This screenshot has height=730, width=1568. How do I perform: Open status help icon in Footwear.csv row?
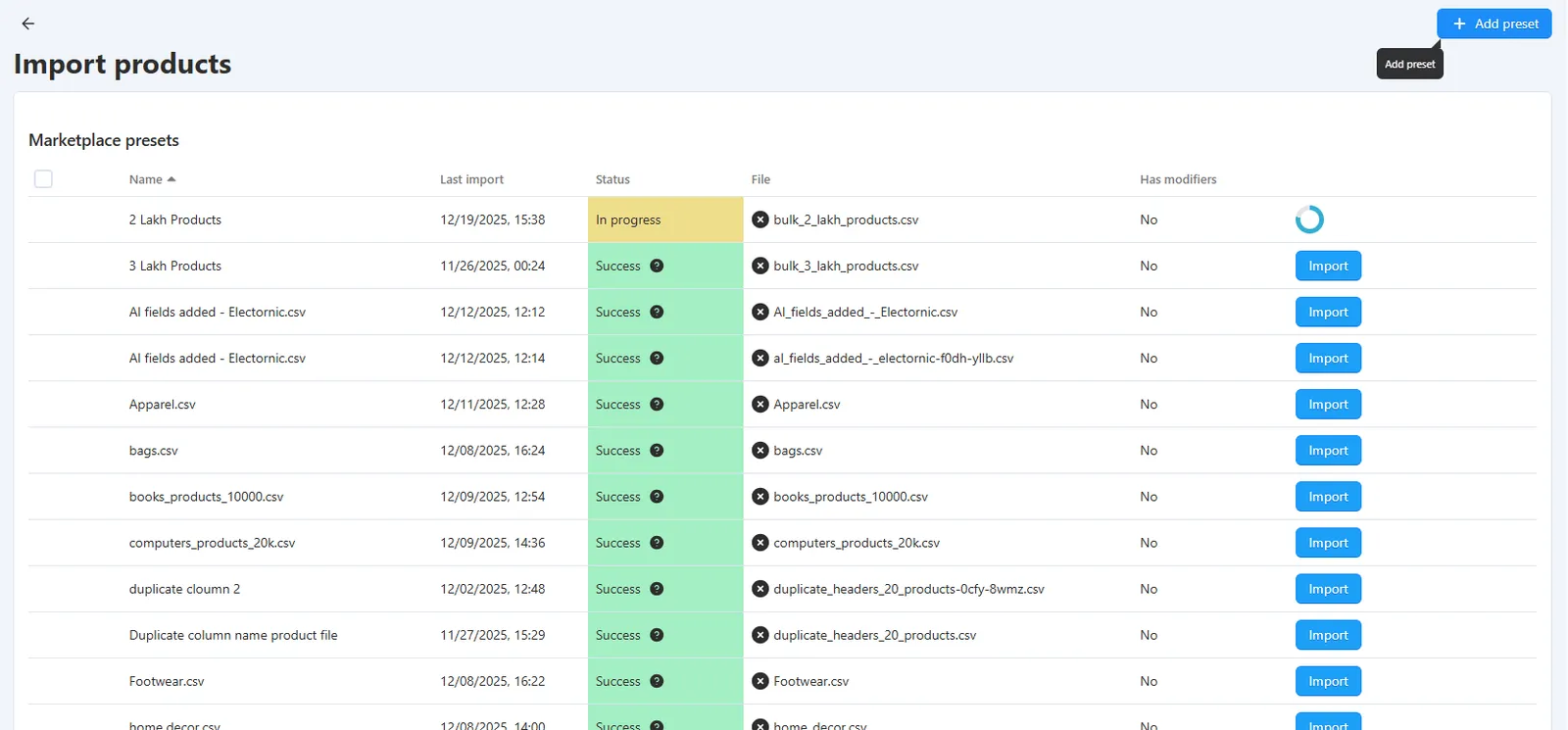tap(657, 681)
